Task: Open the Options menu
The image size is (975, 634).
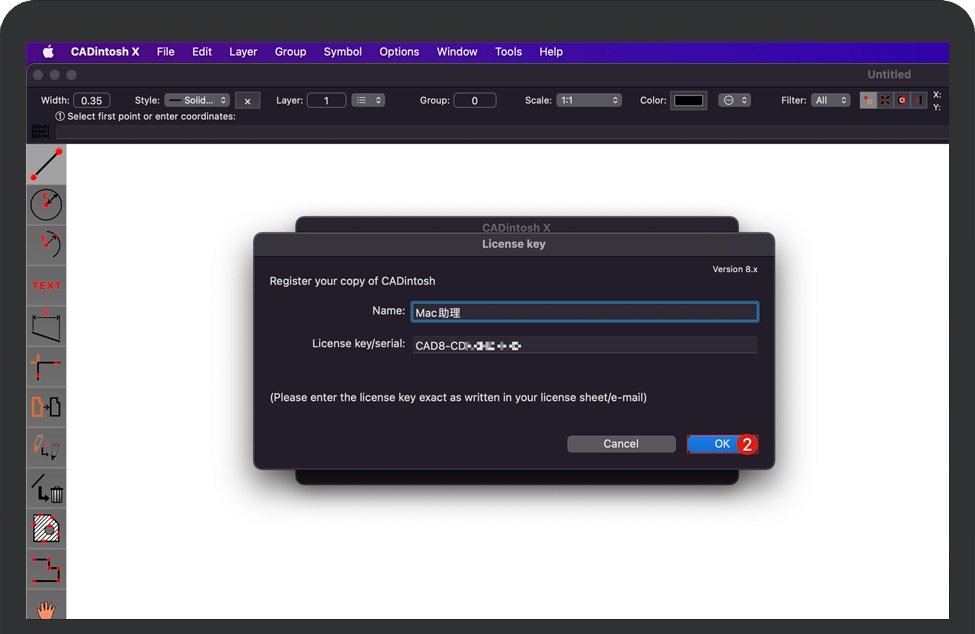Action: pos(399,52)
